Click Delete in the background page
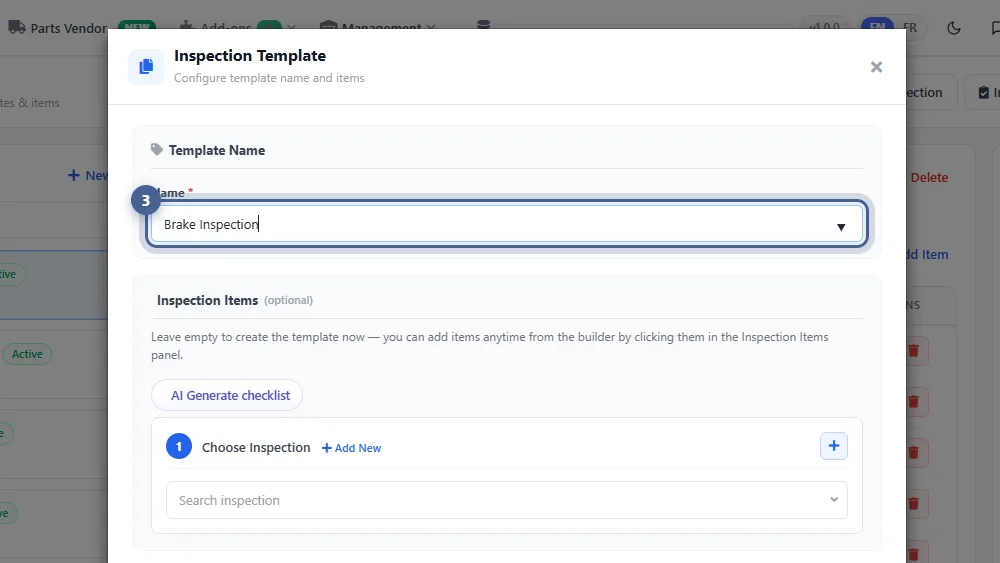 click(929, 178)
